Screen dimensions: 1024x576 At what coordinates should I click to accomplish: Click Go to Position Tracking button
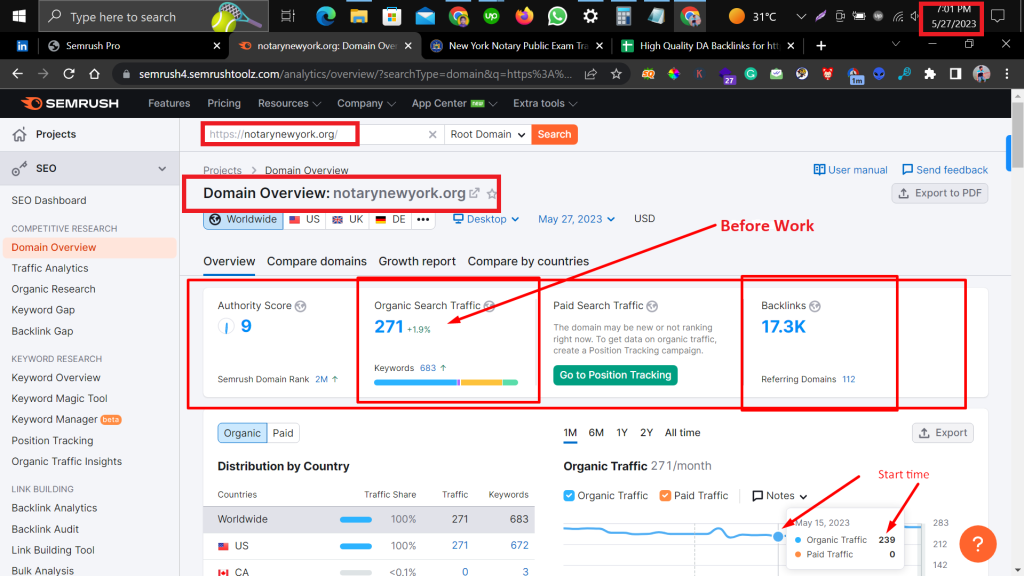click(615, 375)
